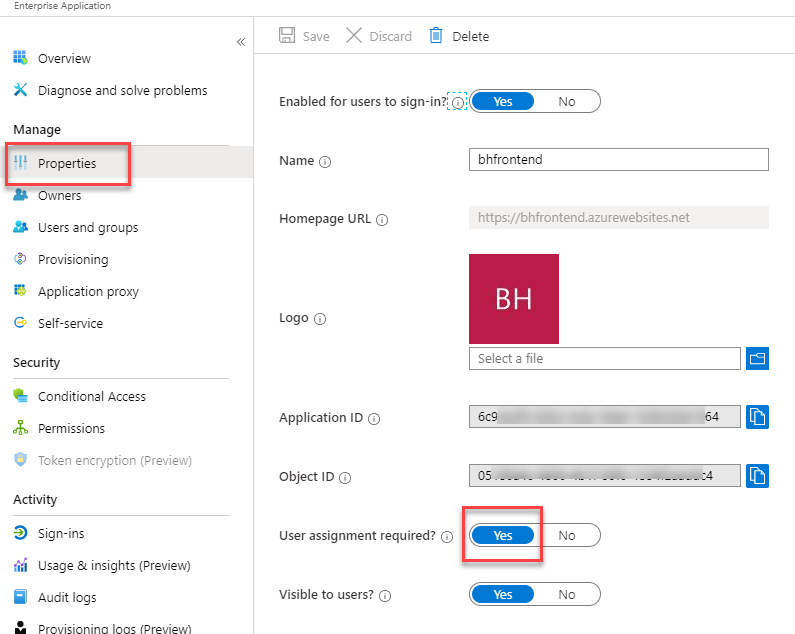This screenshot has width=795, height=634.
Task: Click info icon next to Visible to users
Action: (x=385, y=596)
